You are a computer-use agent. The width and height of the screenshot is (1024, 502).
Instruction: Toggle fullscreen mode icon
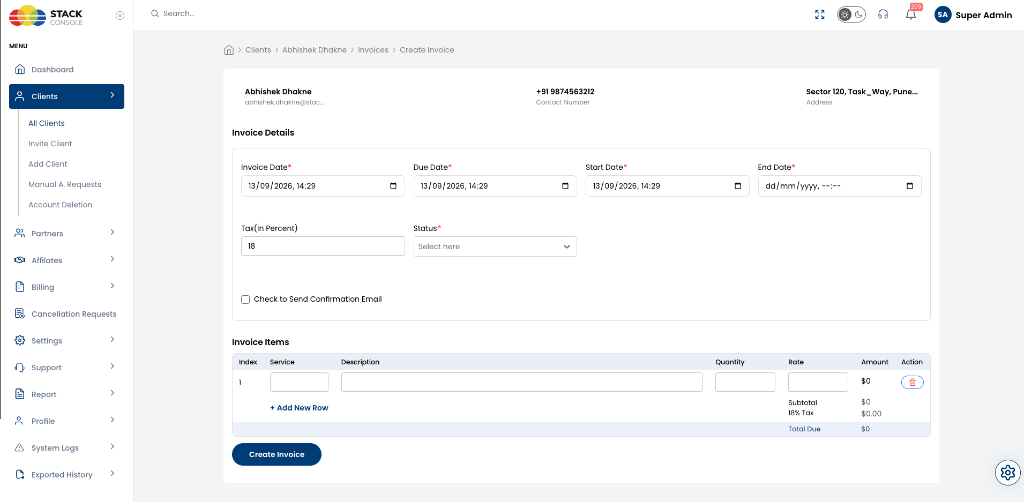(820, 14)
